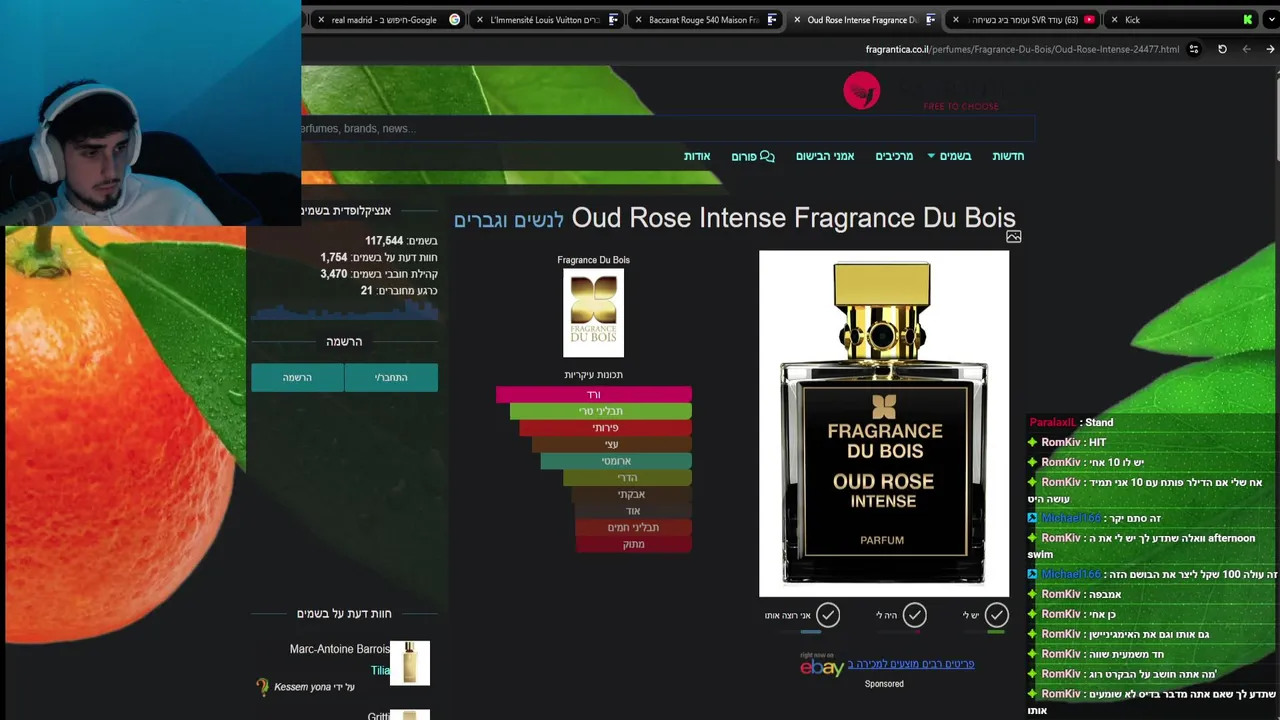
Task: Click the מתוק accord bar
Action: [634, 544]
